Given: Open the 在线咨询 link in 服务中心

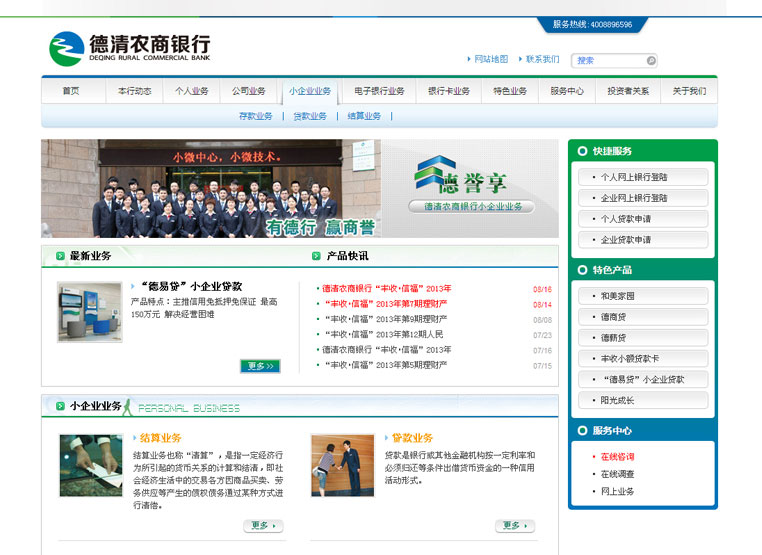Looking at the screenshot, I should (x=617, y=457).
